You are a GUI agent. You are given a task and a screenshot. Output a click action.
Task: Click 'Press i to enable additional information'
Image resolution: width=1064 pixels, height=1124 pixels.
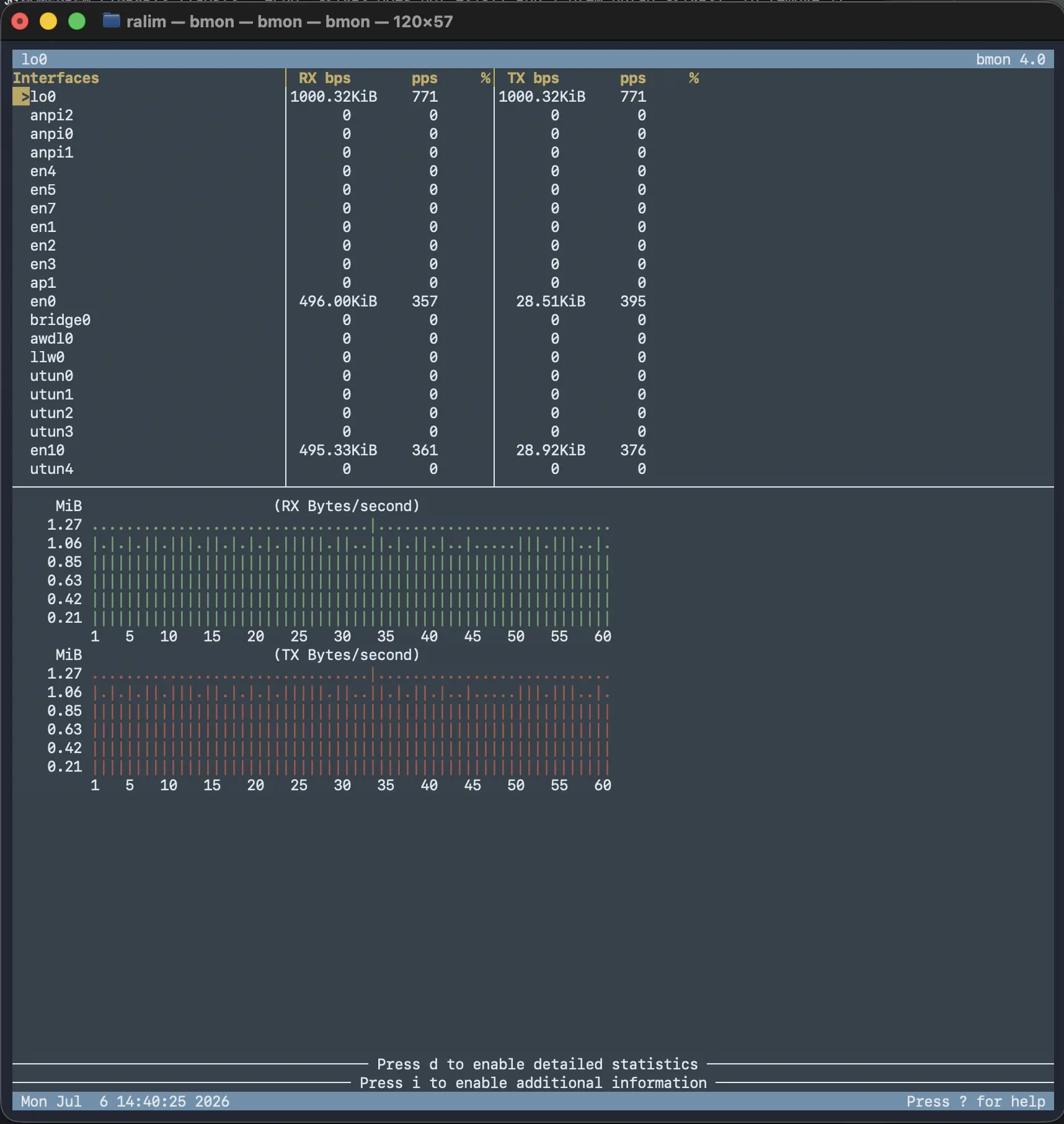coord(533,1083)
